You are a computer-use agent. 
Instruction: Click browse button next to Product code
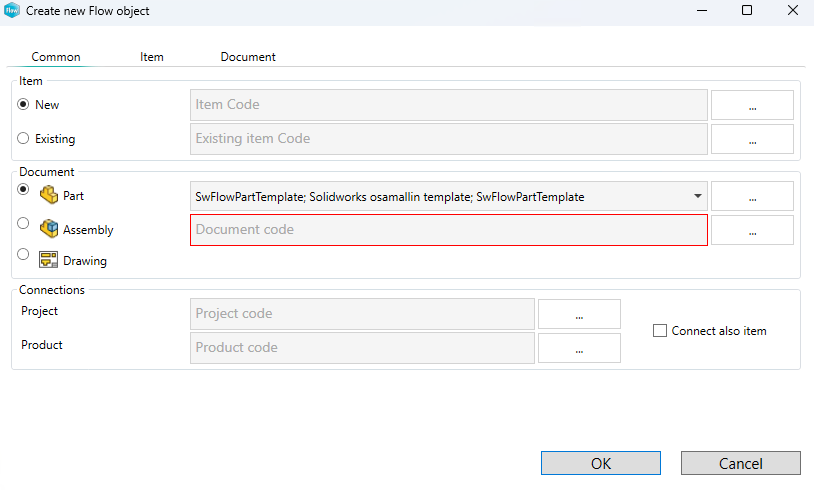(579, 348)
